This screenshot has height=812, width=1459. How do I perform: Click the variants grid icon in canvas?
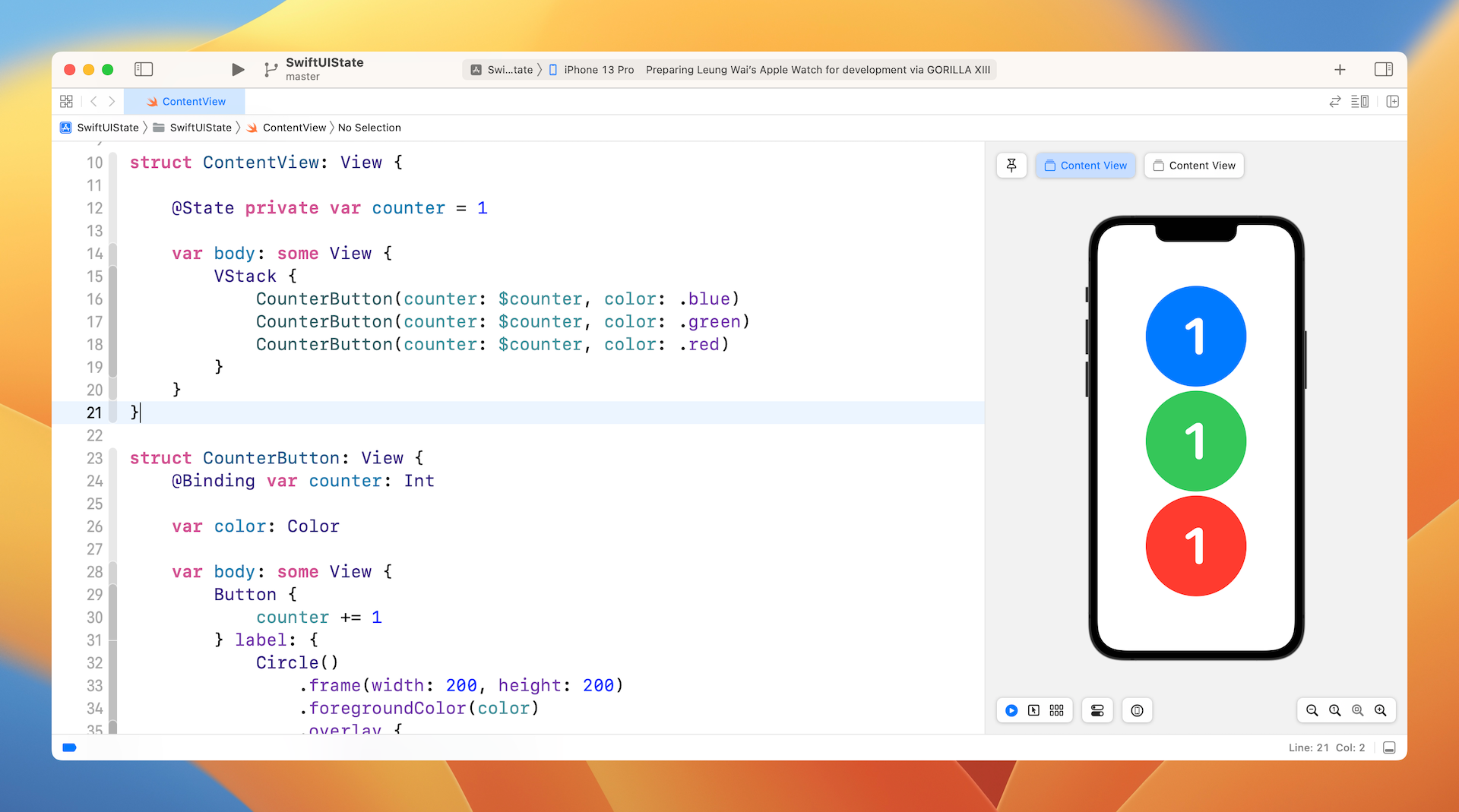pyautogui.click(x=1056, y=711)
